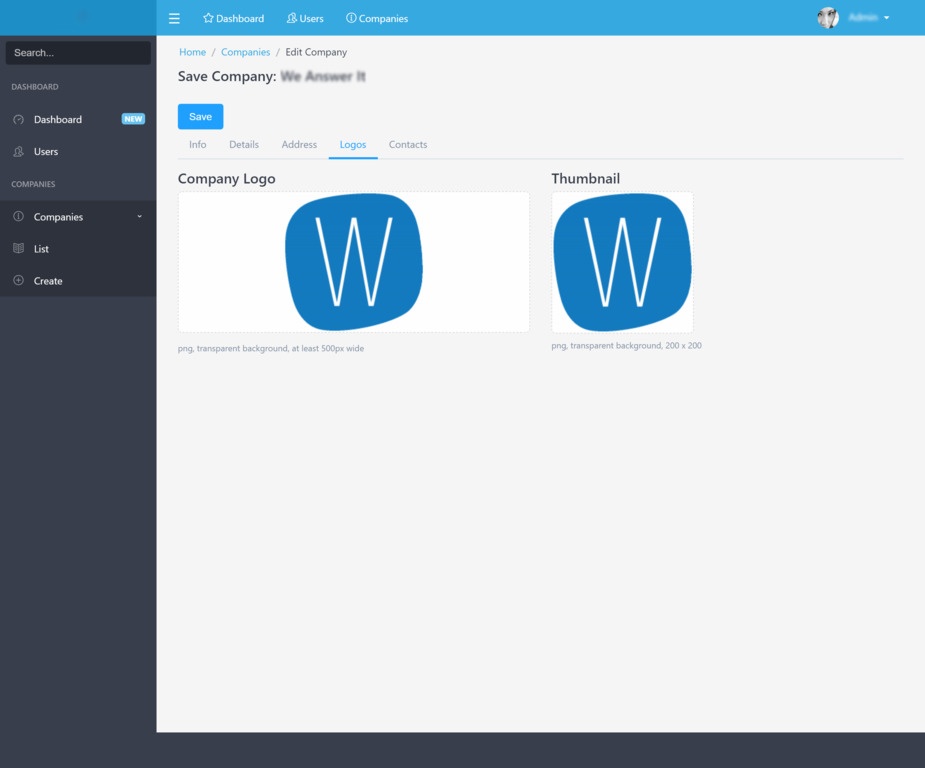This screenshot has height=768, width=925.
Task: Click the Save button
Action: [x=201, y=116]
